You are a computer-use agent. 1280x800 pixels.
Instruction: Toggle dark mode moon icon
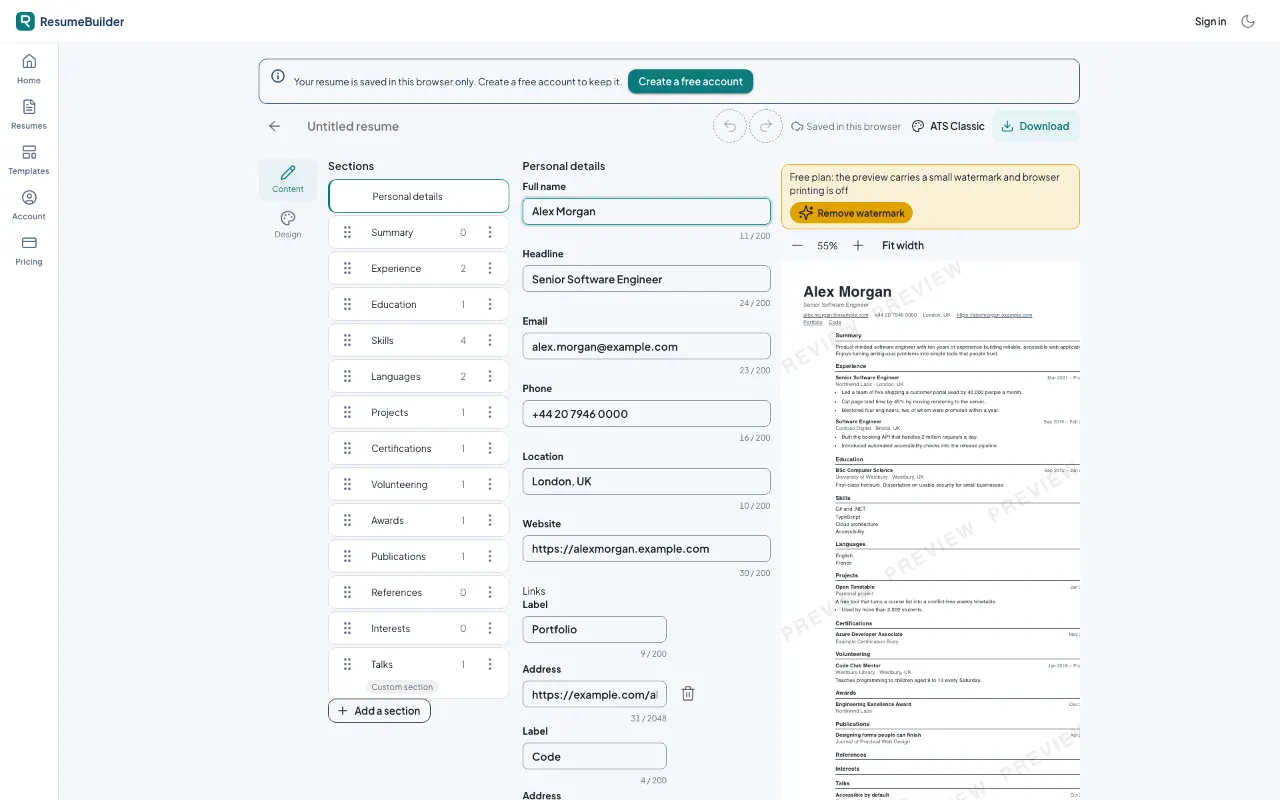coord(1248,21)
